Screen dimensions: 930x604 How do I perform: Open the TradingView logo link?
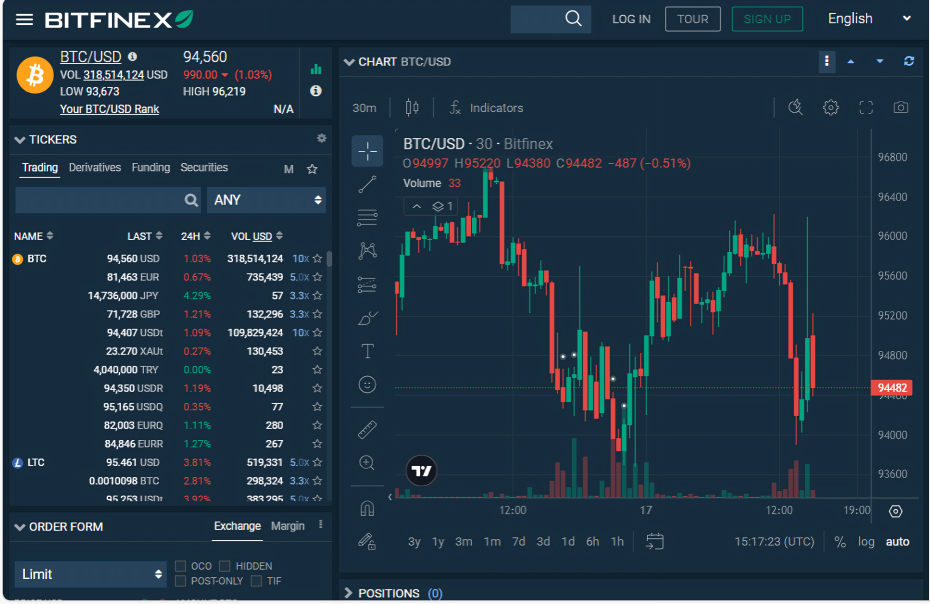click(421, 471)
